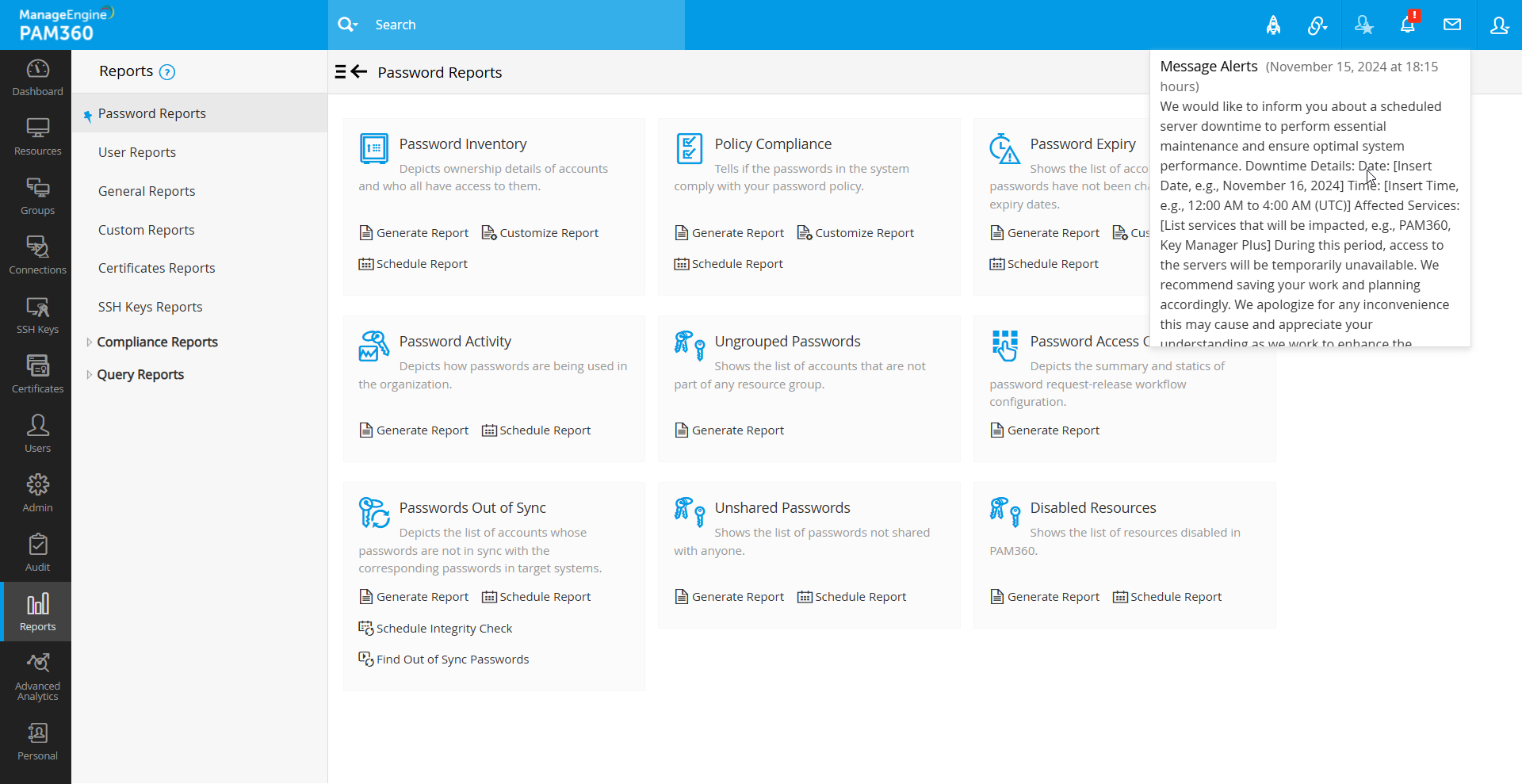Open the mail envelope message icon
Screen dimensions: 1522x784
click(1452, 25)
